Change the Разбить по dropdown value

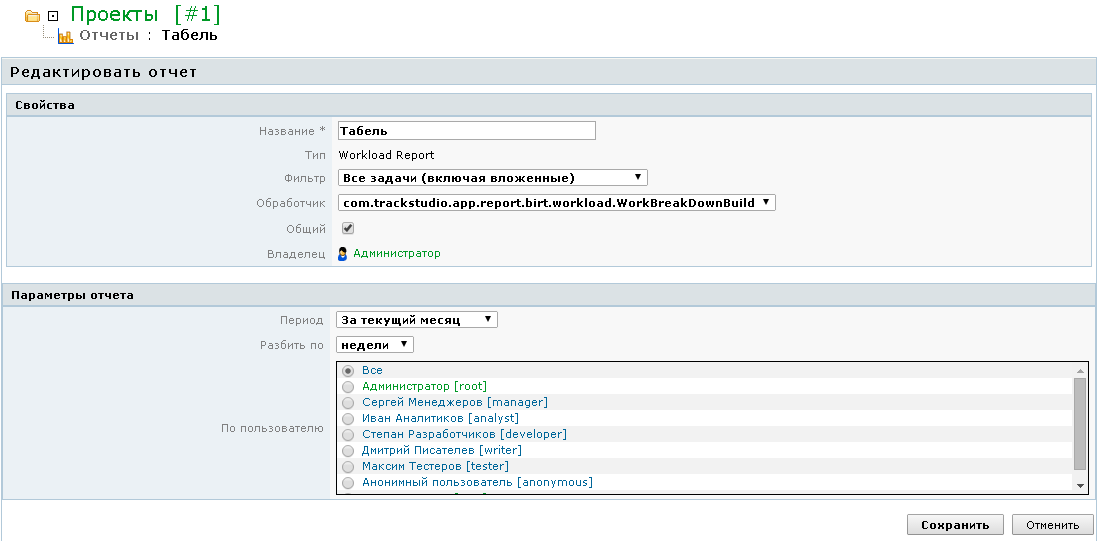pos(375,345)
